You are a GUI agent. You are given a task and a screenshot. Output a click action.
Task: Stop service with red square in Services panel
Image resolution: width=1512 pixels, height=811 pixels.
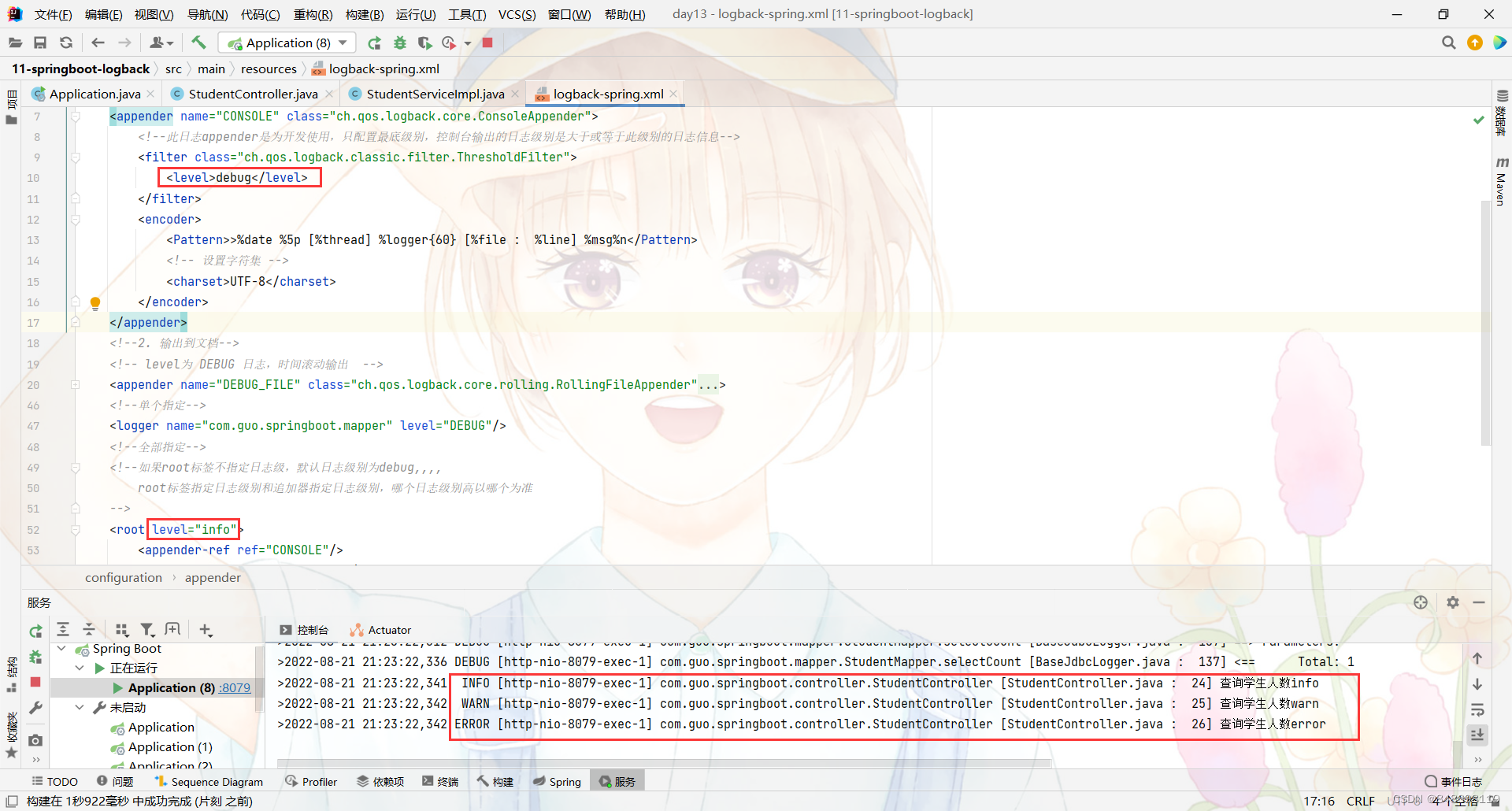pyautogui.click(x=35, y=682)
